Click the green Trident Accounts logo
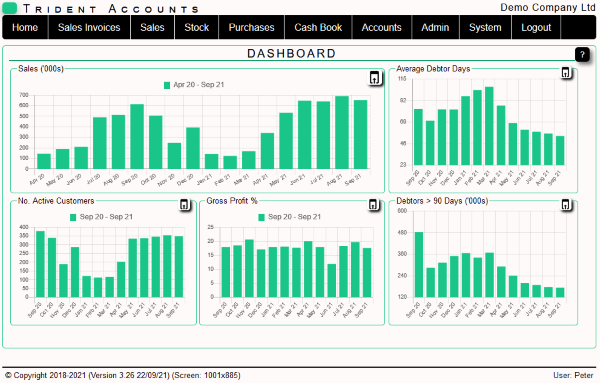Screen dimensions: 600x383 (10, 8)
